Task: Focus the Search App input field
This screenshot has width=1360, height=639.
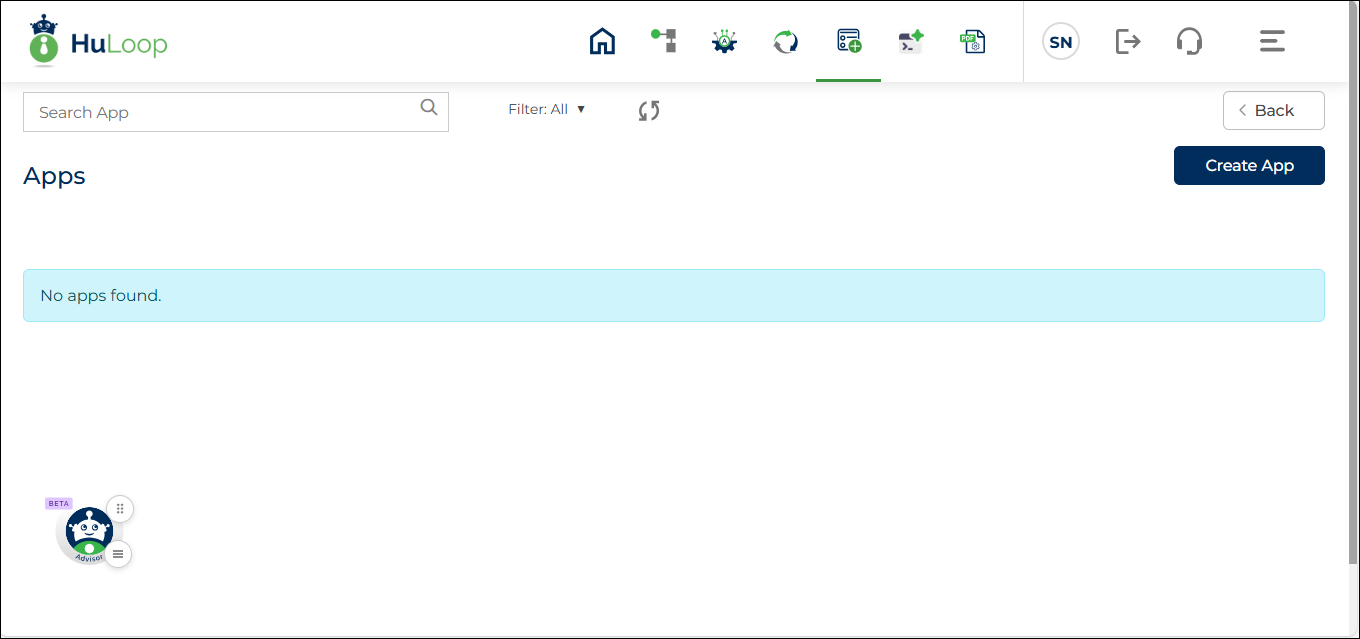Action: 236,112
